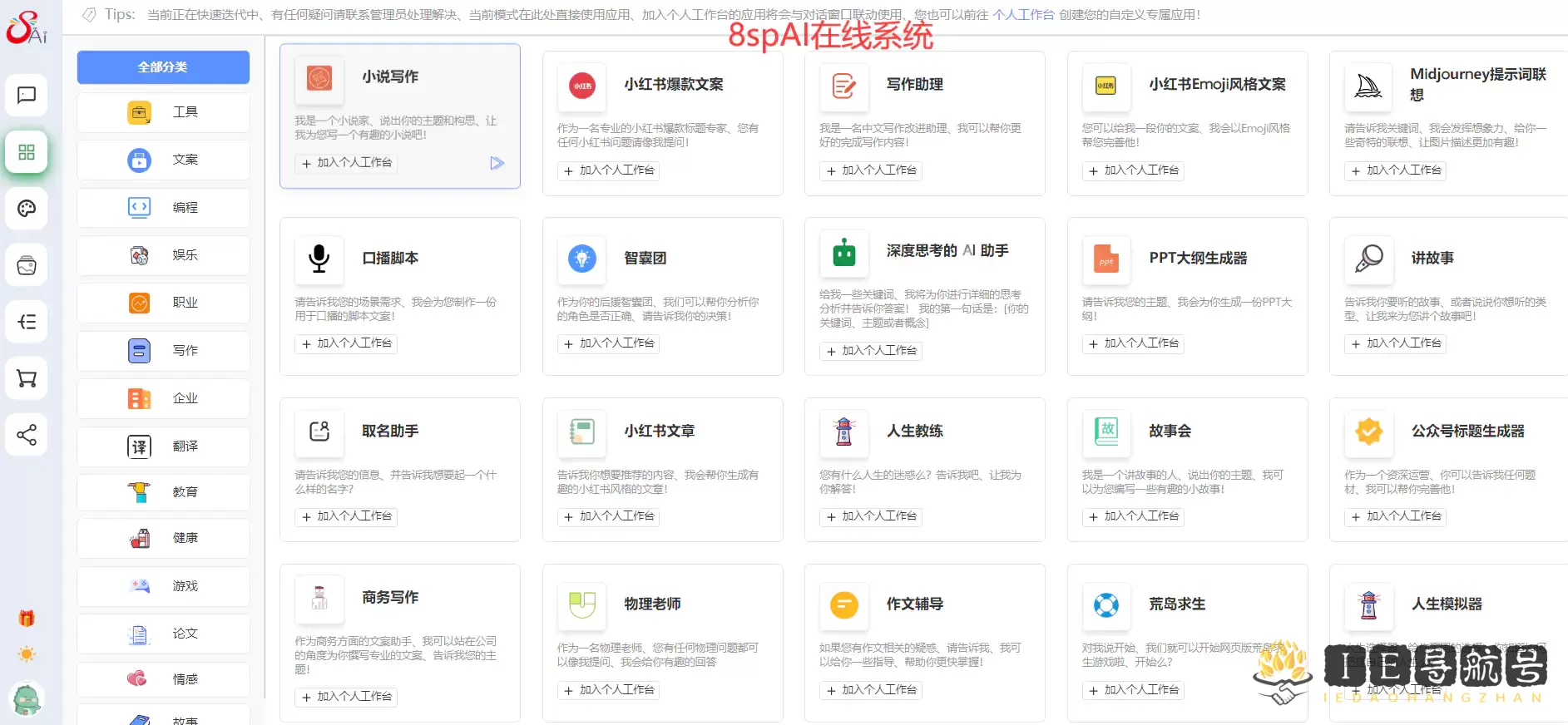The image size is (1568, 725).
Task: Select the 编程 category
Action: 163,208
